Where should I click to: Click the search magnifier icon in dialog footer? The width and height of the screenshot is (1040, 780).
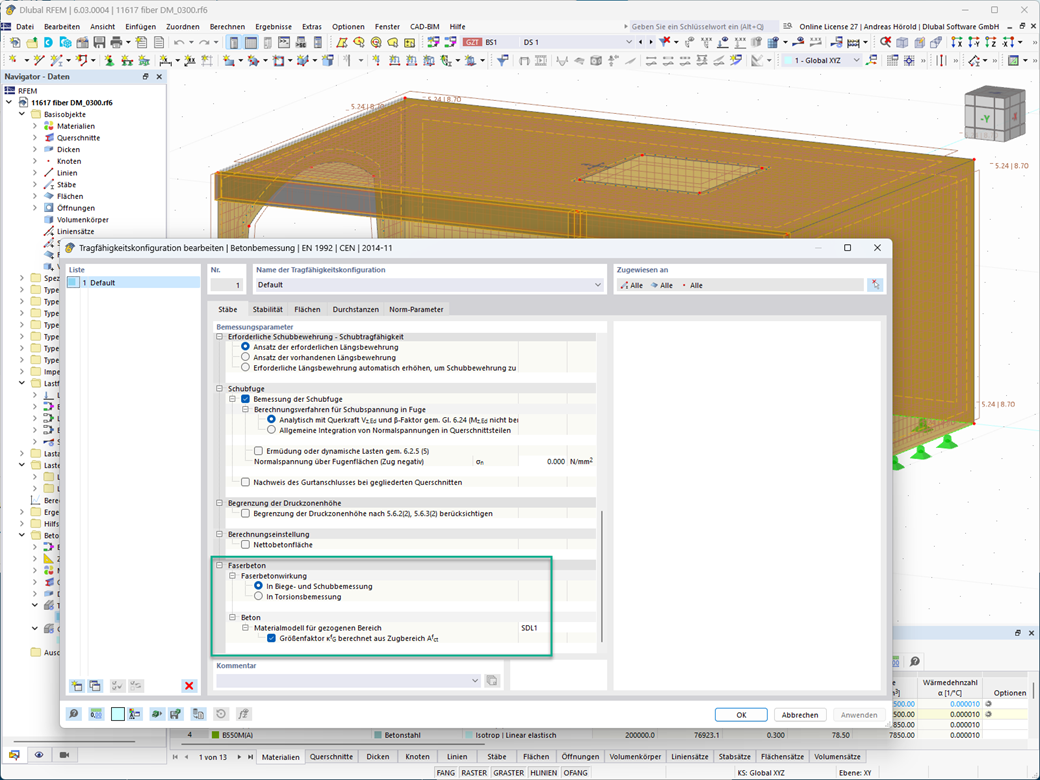click(x=74, y=714)
